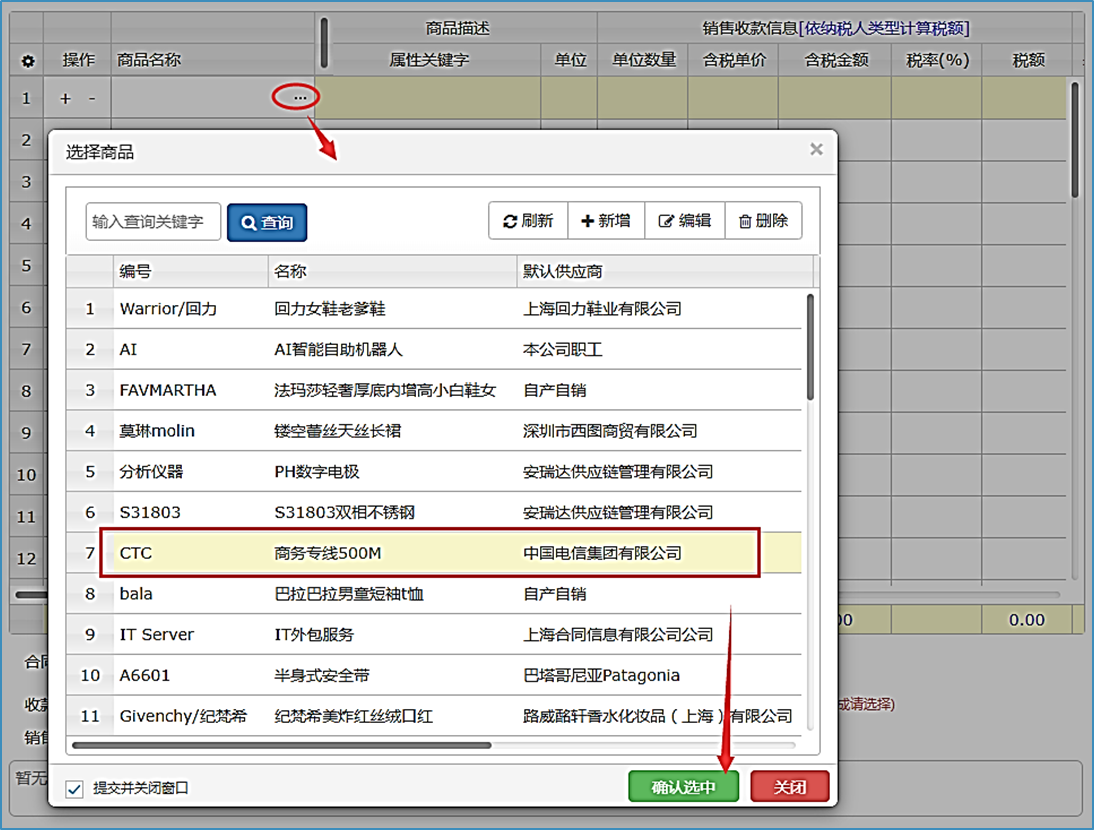
Task: Click supplier 深圳市西图商贸有限公司
Action: coord(610,431)
